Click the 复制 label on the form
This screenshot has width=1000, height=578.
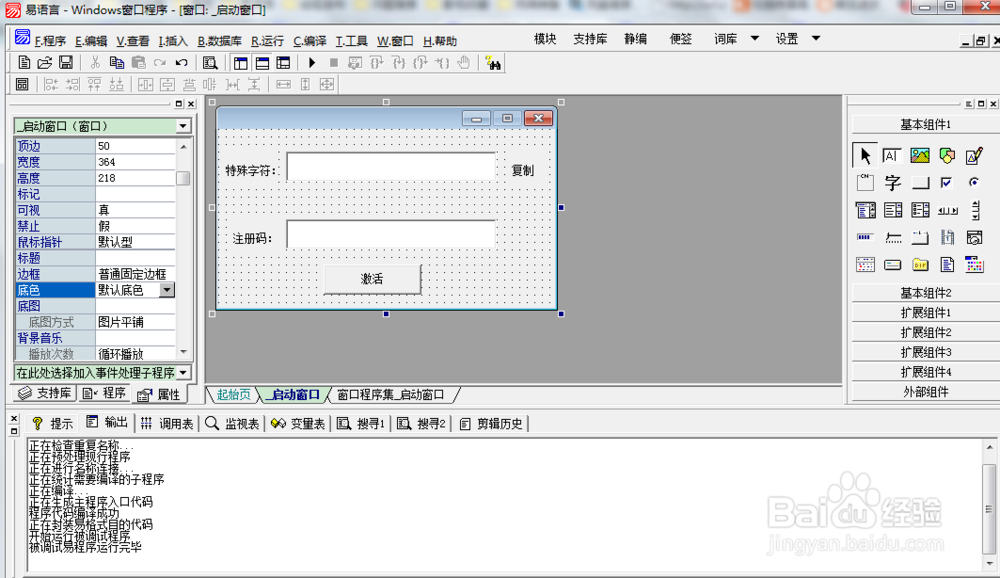coord(522,170)
